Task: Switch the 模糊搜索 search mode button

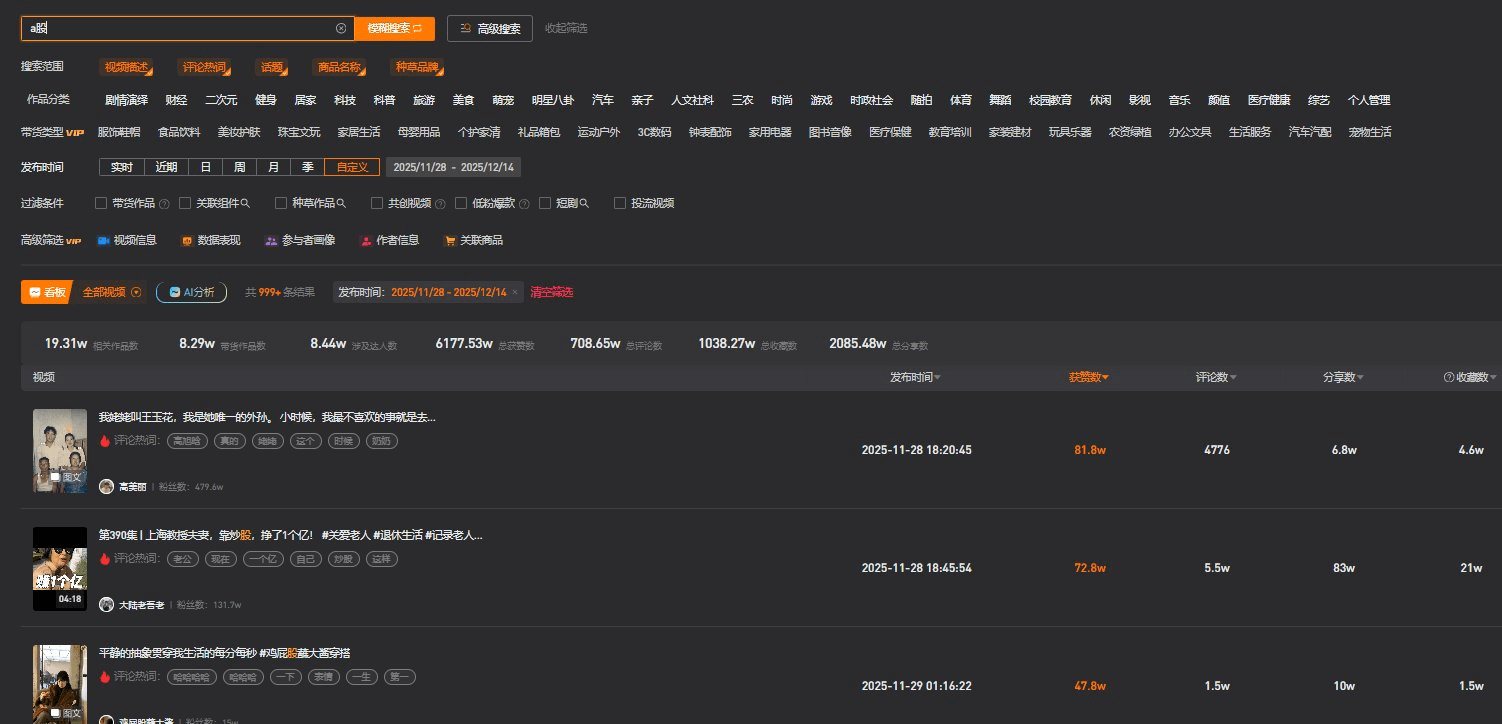Action: click(395, 28)
